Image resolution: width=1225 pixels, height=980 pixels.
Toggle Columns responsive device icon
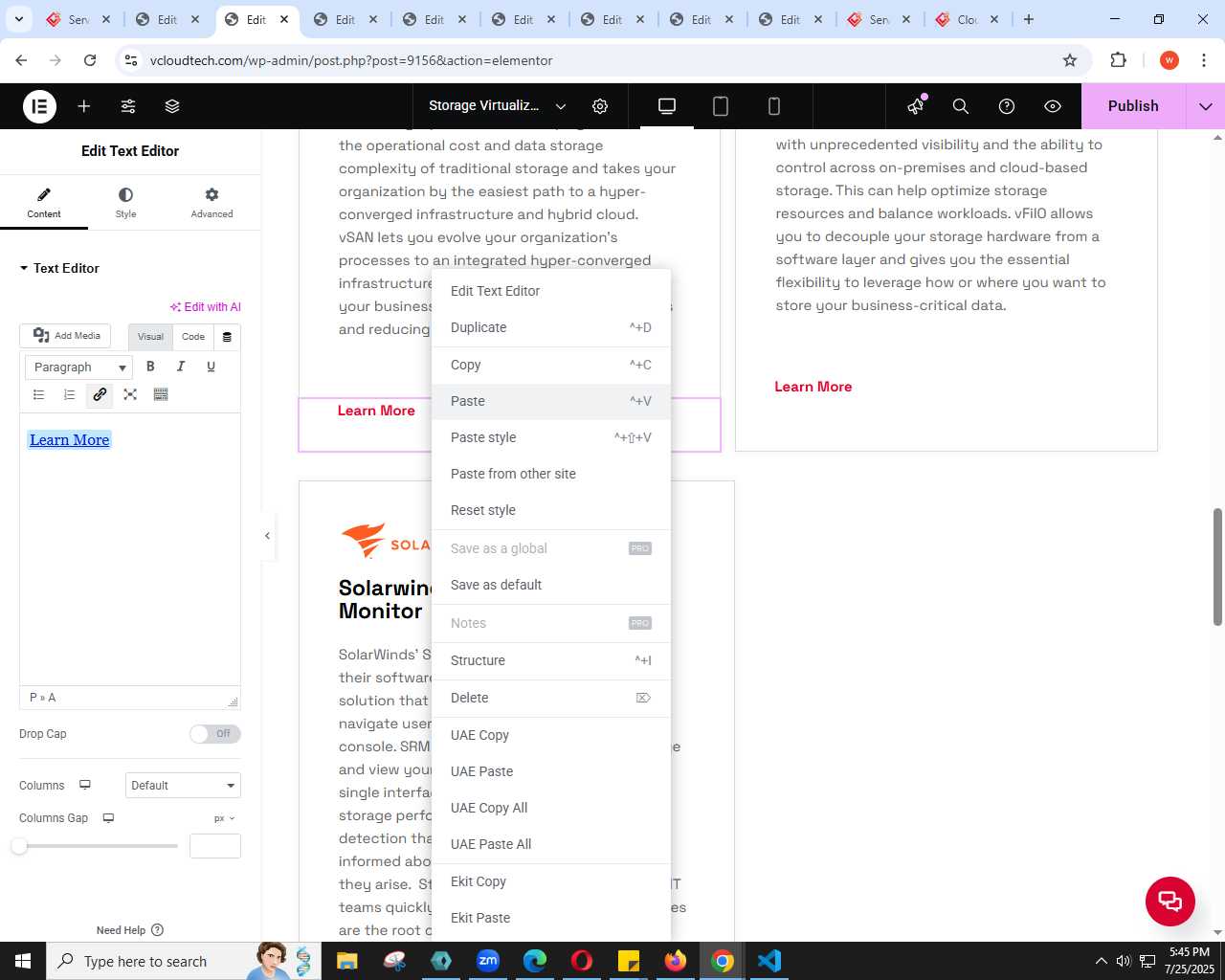point(85,785)
